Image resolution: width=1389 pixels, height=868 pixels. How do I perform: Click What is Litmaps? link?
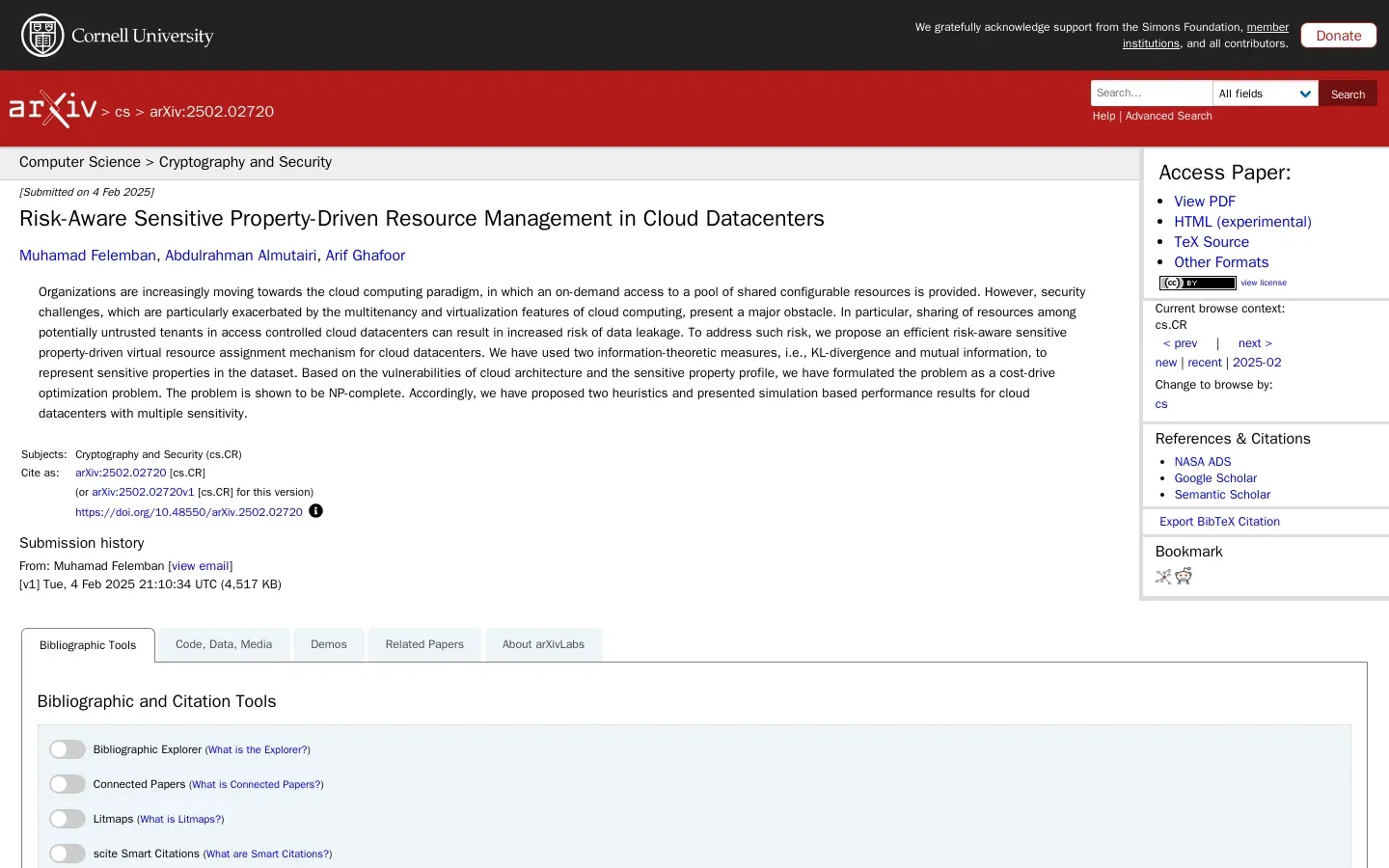[x=180, y=819]
